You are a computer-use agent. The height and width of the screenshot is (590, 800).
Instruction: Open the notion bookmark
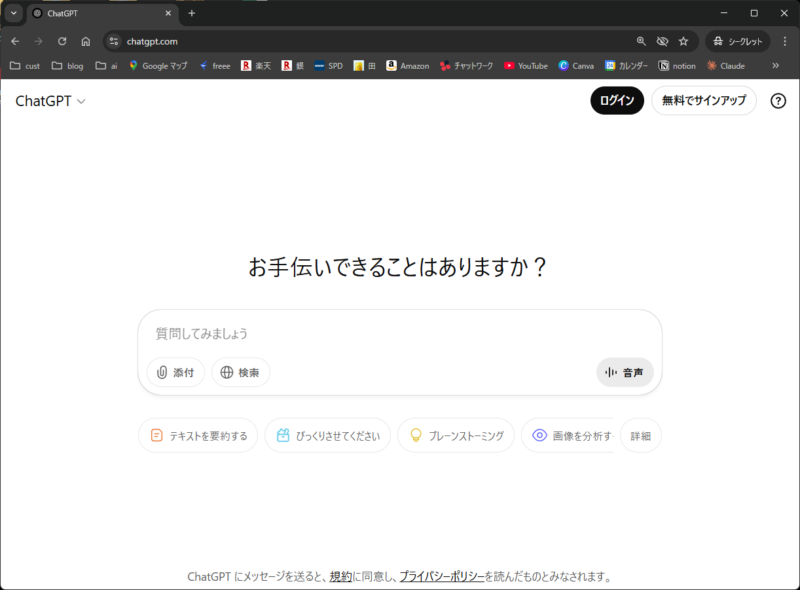click(677, 66)
